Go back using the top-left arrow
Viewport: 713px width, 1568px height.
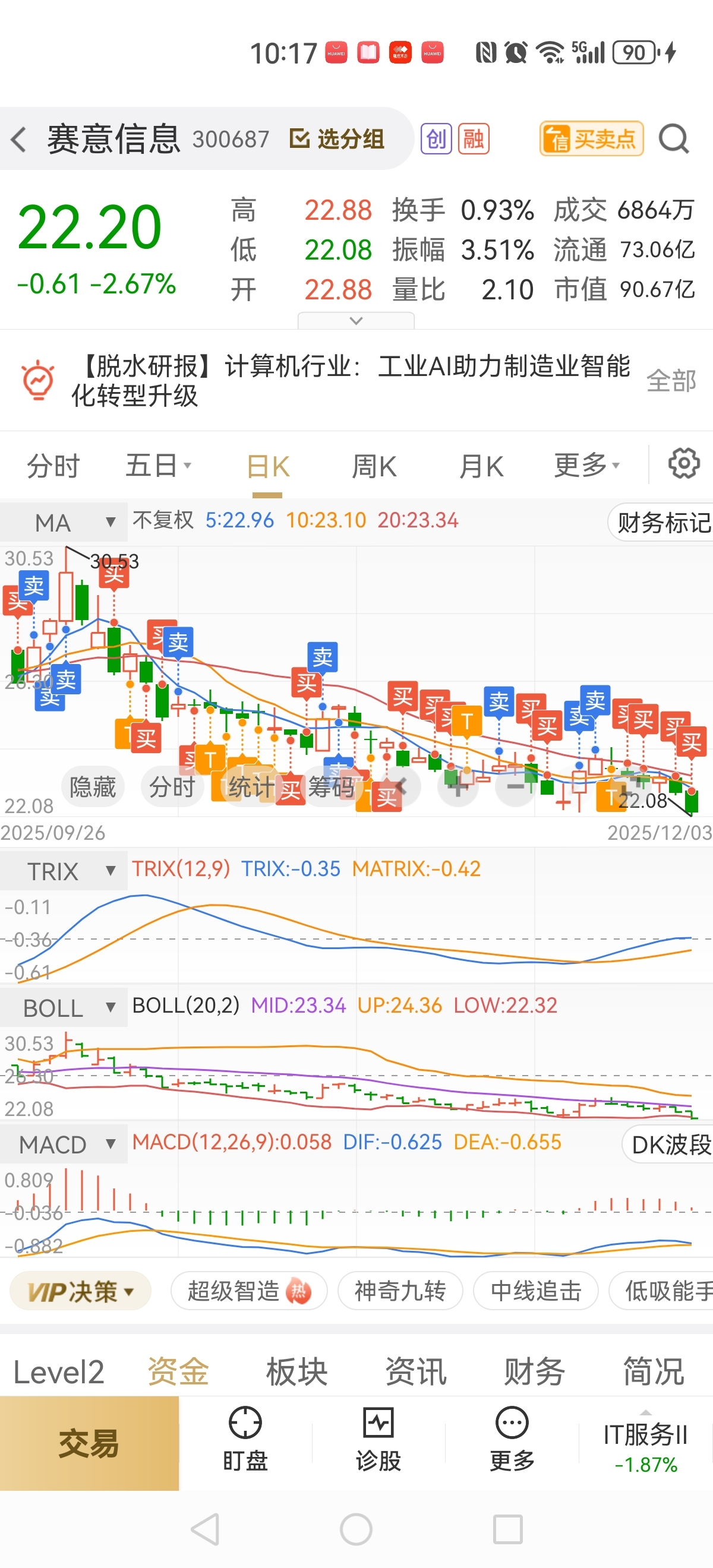[19, 139]
